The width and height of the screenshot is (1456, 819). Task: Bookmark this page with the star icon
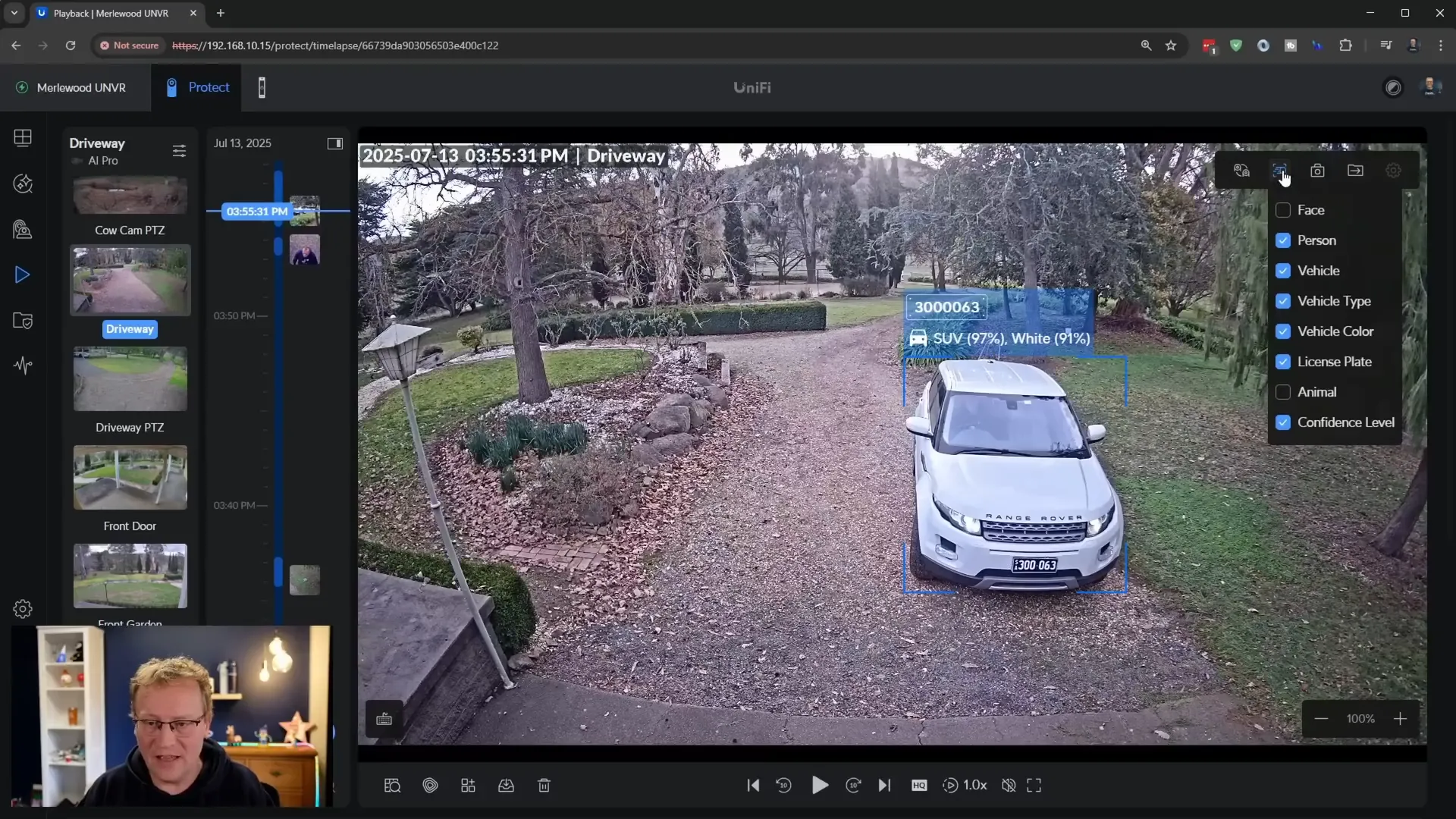coord(1171,45)
